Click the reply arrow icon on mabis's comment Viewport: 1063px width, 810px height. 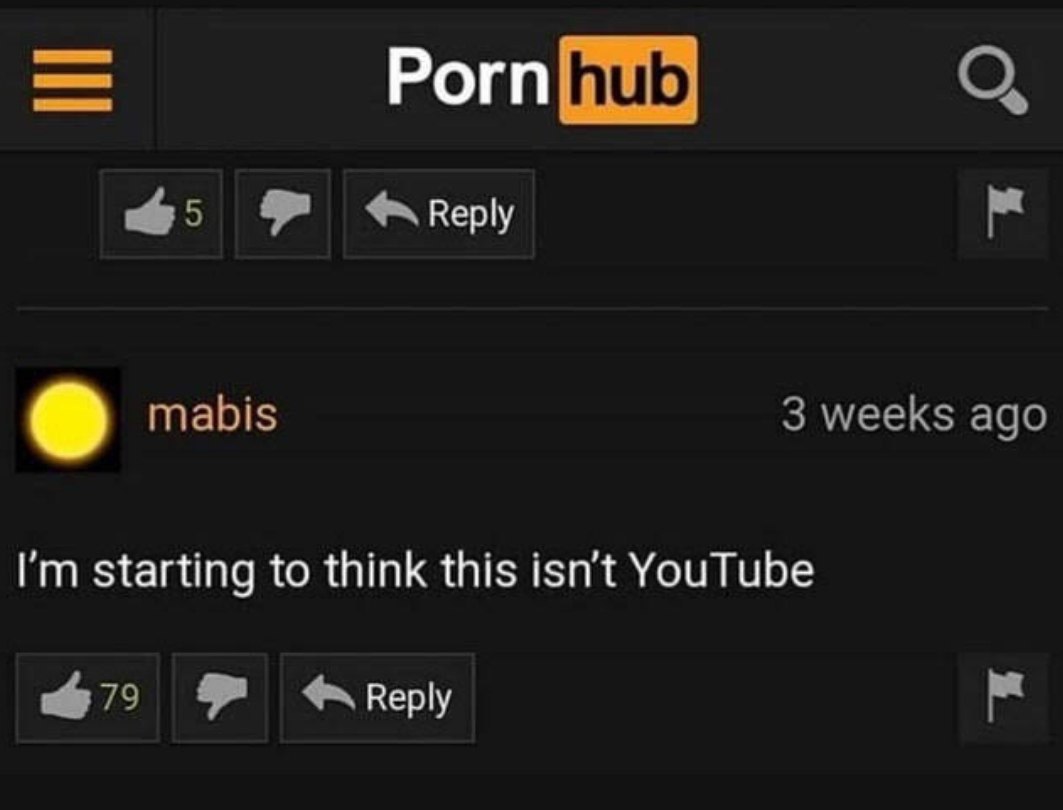tap(328, 693)
